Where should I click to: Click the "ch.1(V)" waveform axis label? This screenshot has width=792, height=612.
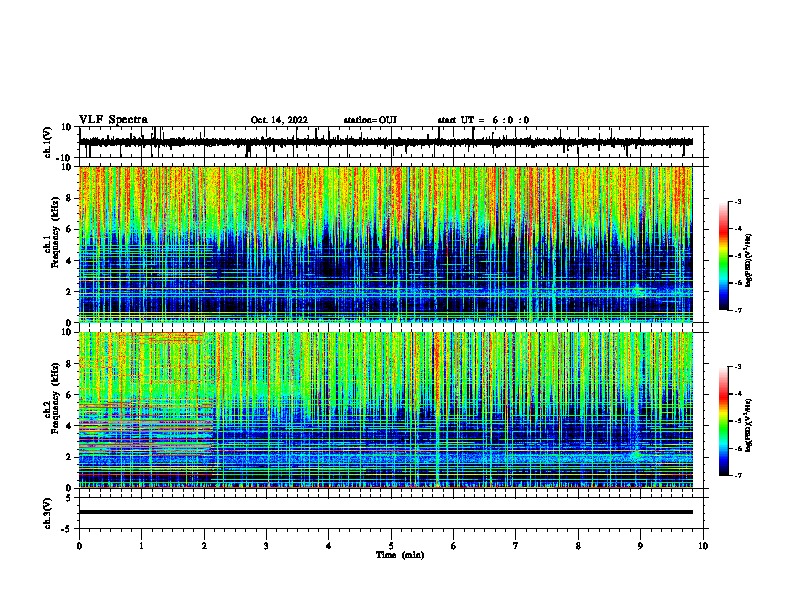pyautogui.click(x=48, y=142)
